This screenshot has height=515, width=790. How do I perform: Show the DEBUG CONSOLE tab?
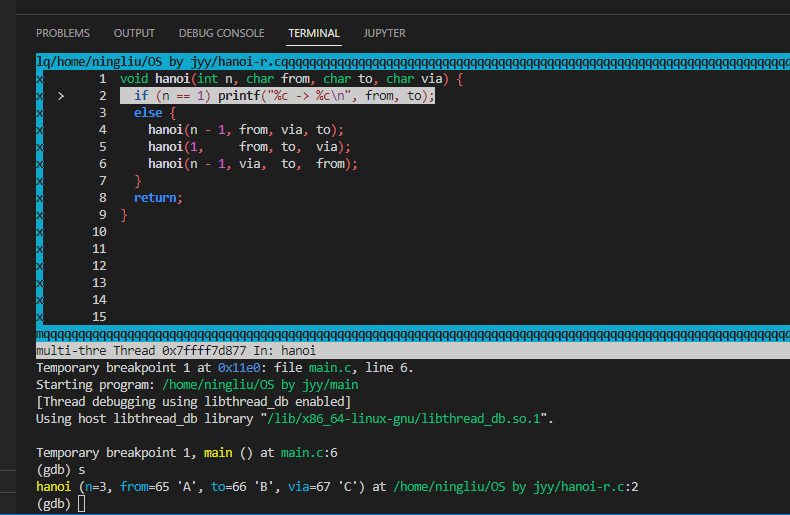tap(221, 33)
